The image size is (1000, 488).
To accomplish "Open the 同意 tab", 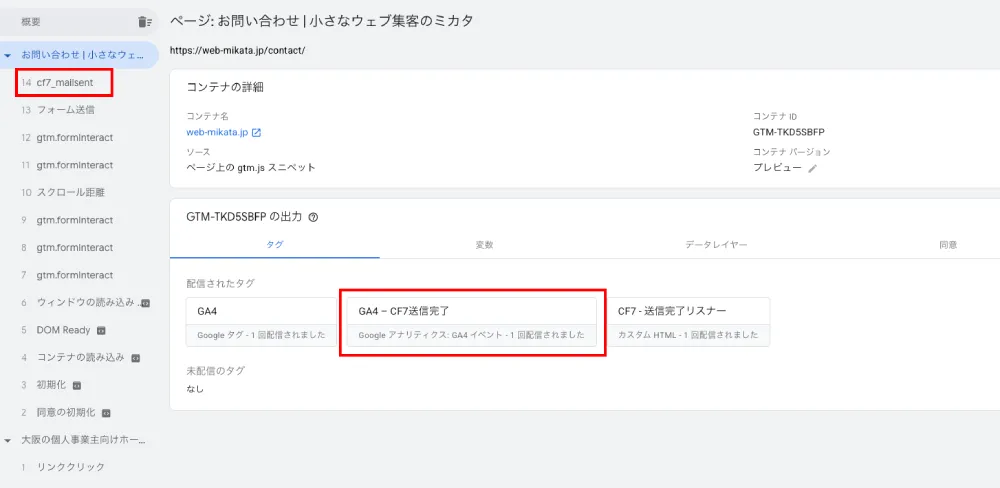I will (948, 245).
